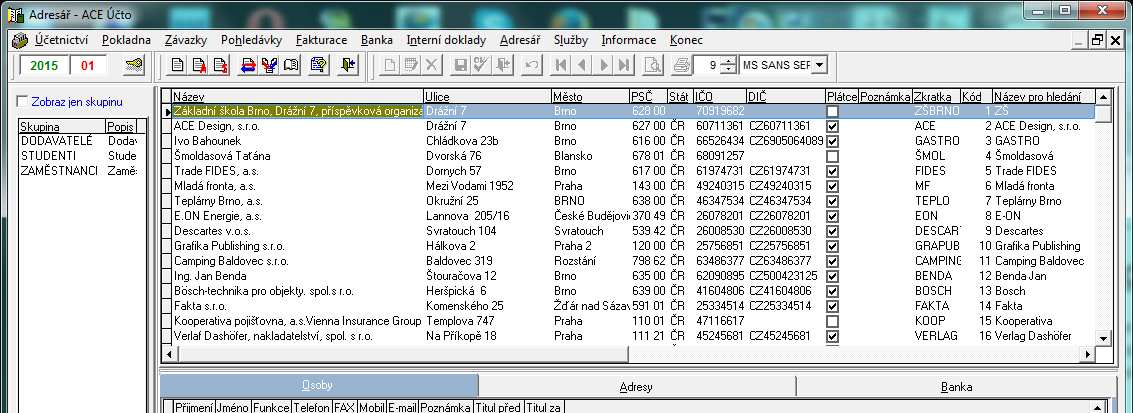Click the greyed undo arrow icon
1133x413 pixels.
click(532, 66)
